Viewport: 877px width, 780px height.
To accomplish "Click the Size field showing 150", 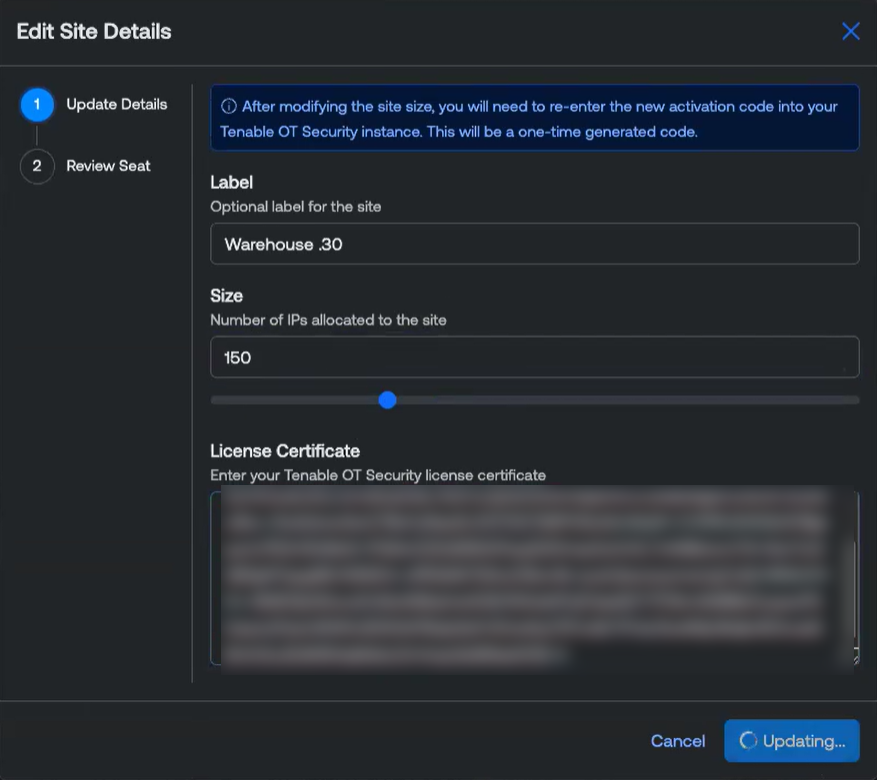I will [535, 357].
